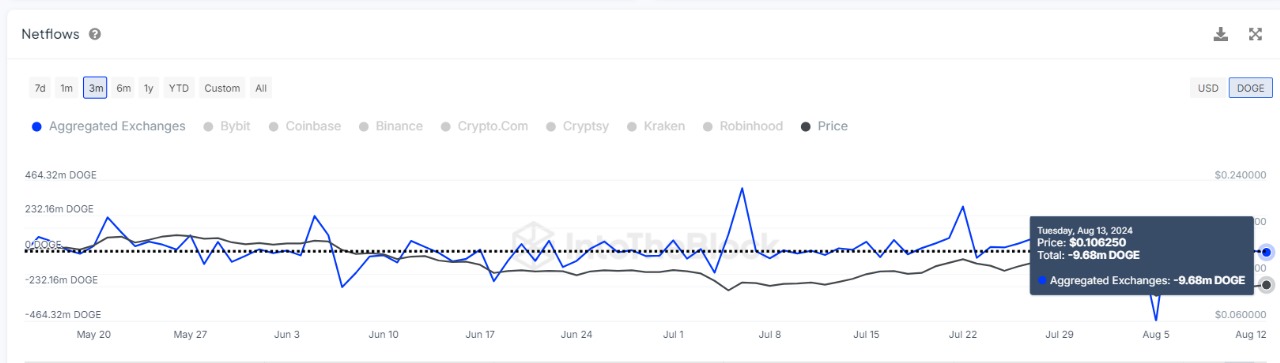Click the Jun 10 axis label
The width and height of the screenshot is (1280, 363).
pyautogui.click(x=383, y=335)
